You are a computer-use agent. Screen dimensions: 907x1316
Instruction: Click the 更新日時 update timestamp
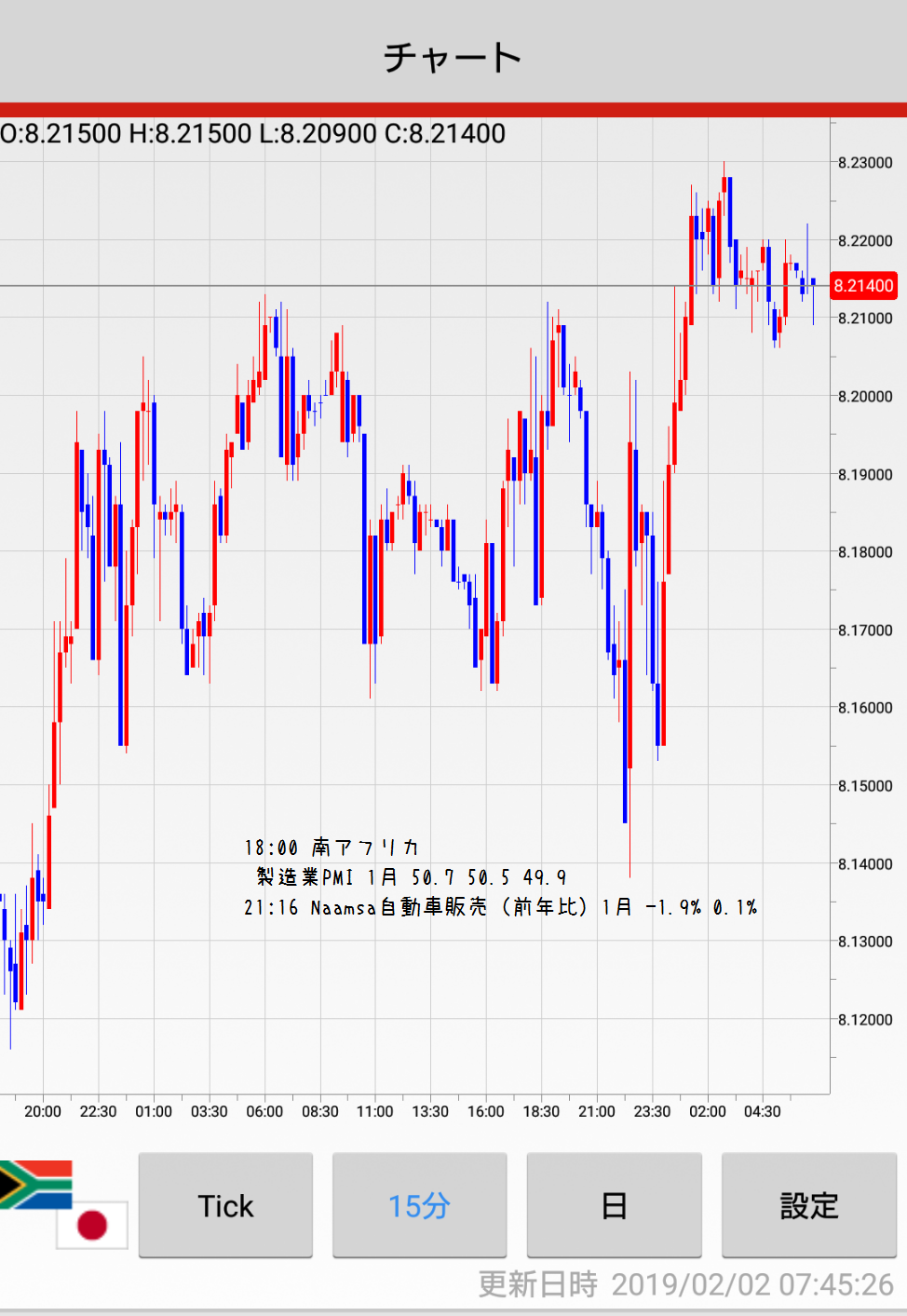[685, 1284]
